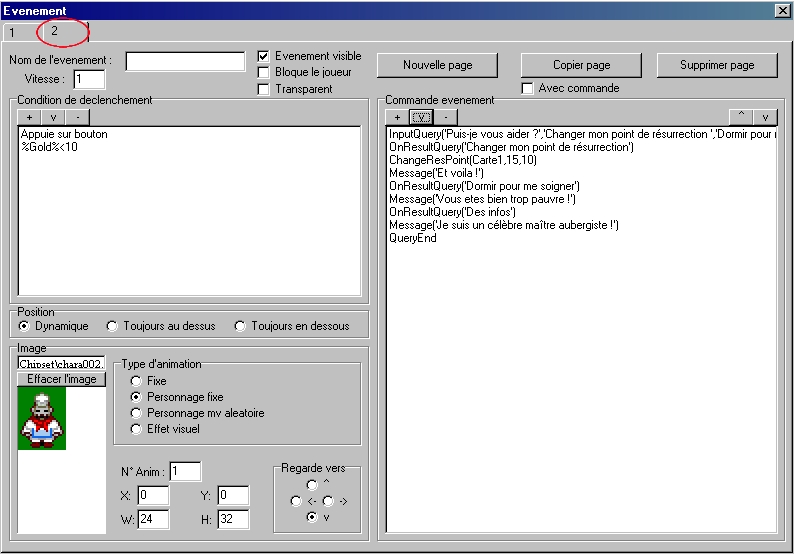Screen dimensions: 794x554
Task: Choose Personnage mv aleatoire animation type
Action: click(x=137, y=413)
